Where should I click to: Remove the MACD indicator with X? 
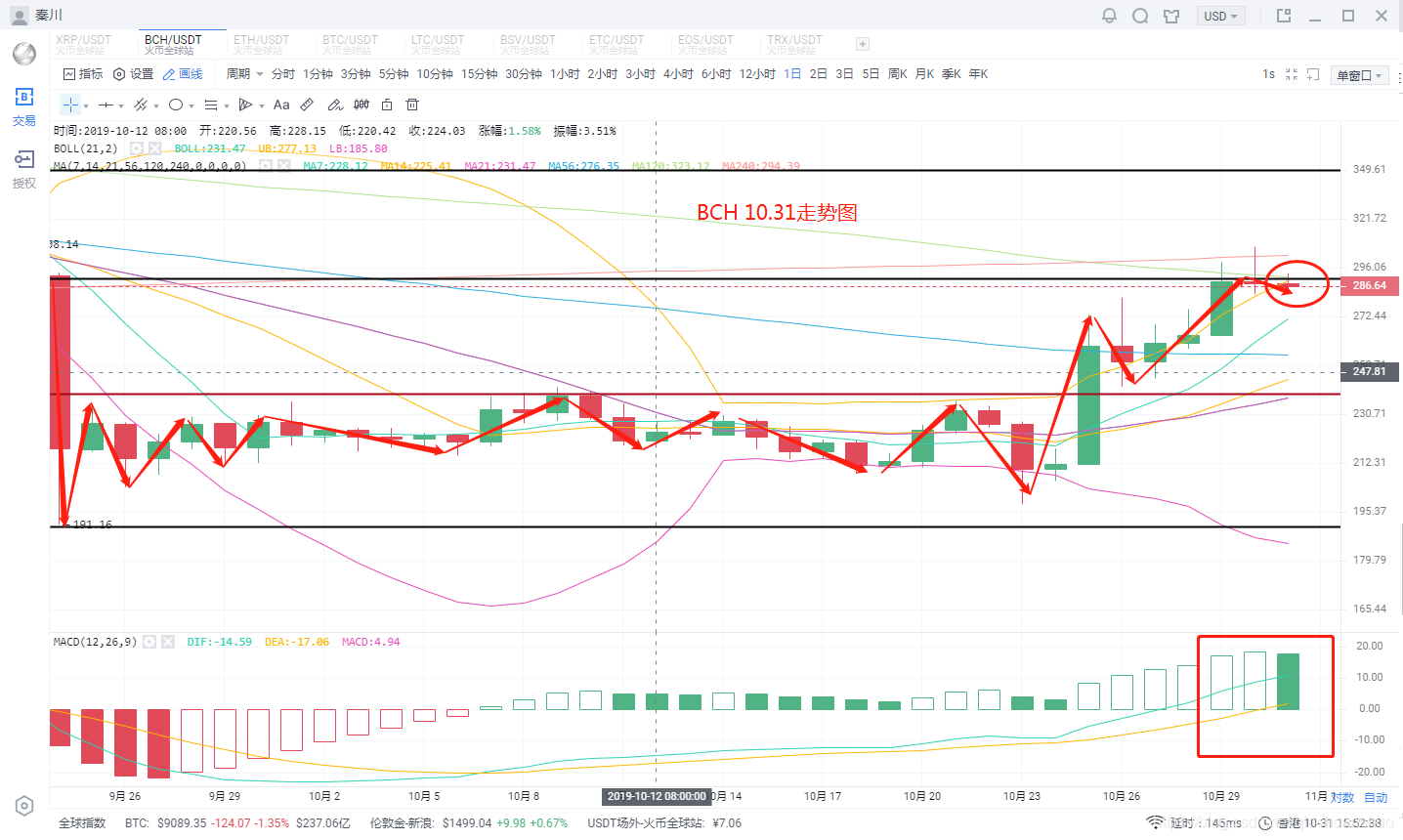pos(167,642)
